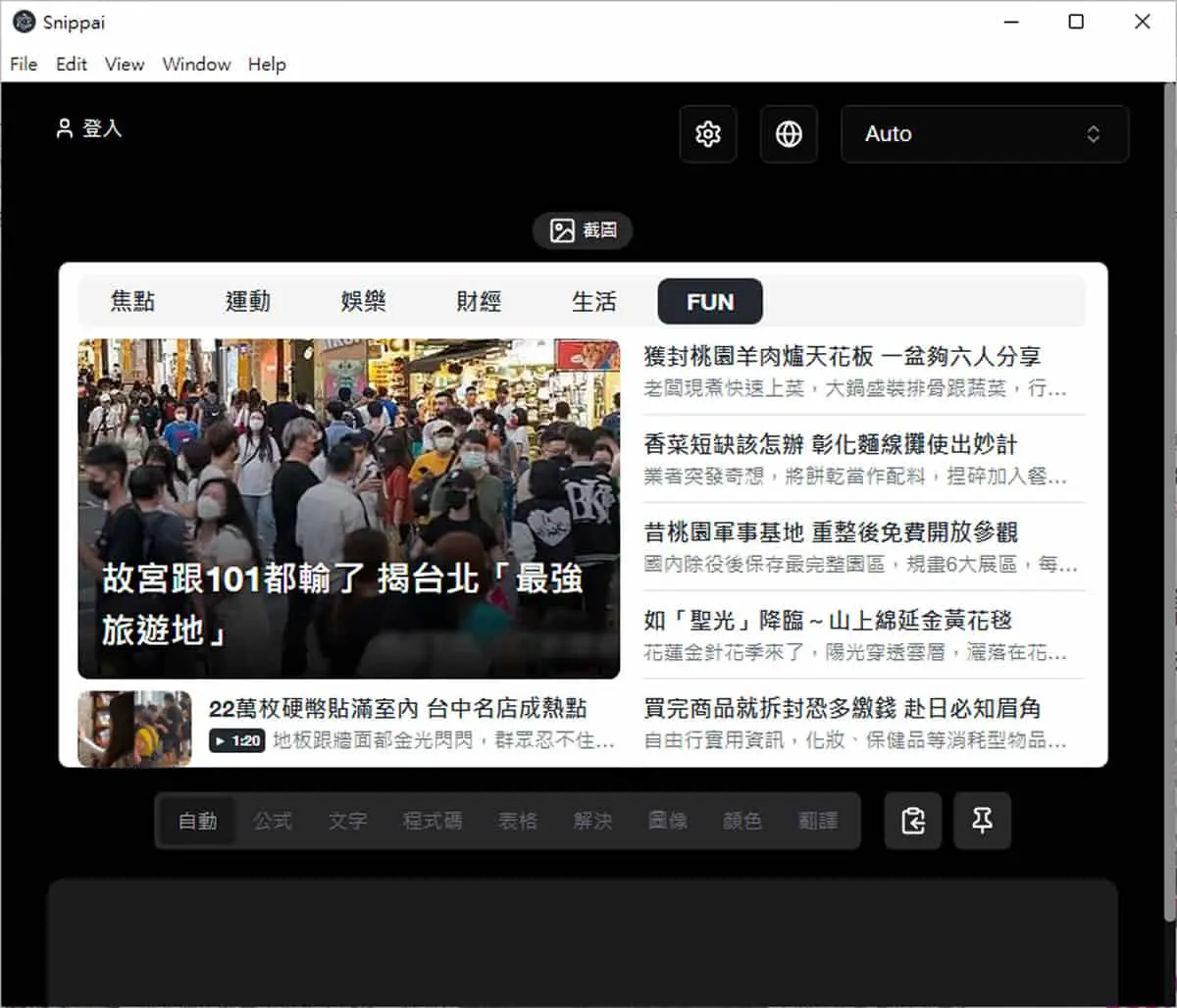The image size is (1177, 1008).
Task: Select the 解決 solve mode
Action: (592, 821)
